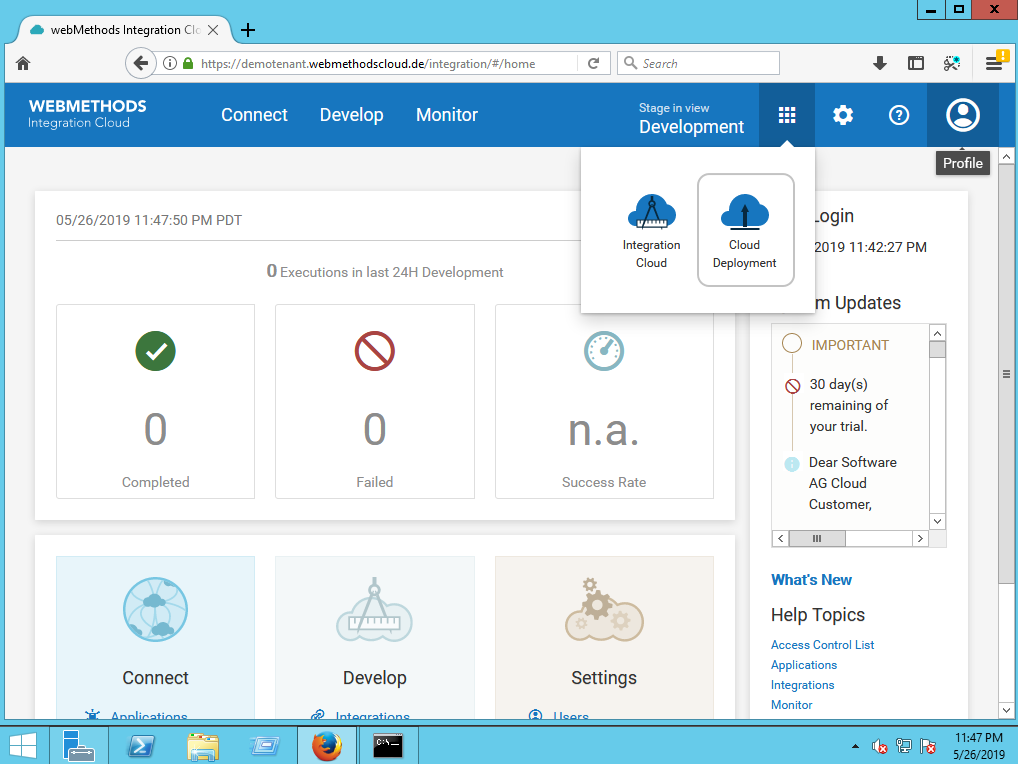1018x764 pixels.
Task: Open the user Profile icon
Action: tap(963, 115)
